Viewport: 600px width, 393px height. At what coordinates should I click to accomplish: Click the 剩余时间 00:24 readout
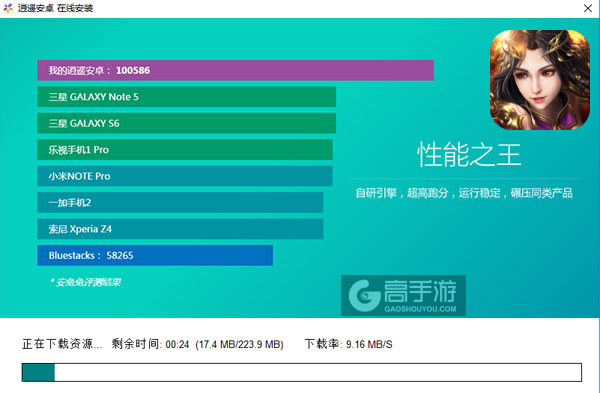point(150,344)
